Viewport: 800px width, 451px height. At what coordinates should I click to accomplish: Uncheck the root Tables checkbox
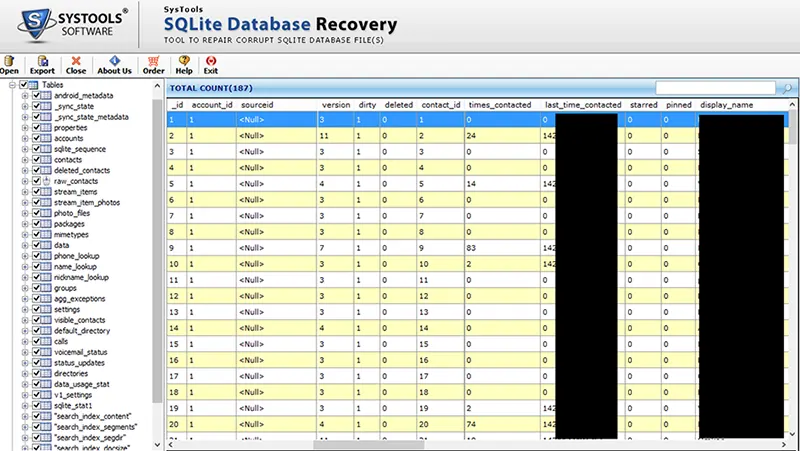tap(23, 85)
